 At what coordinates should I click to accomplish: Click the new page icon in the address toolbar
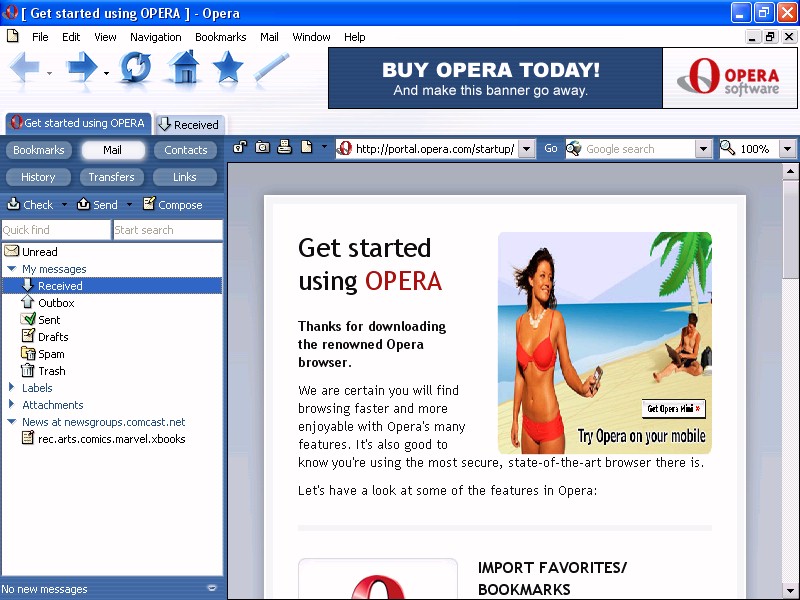[307, 148]
